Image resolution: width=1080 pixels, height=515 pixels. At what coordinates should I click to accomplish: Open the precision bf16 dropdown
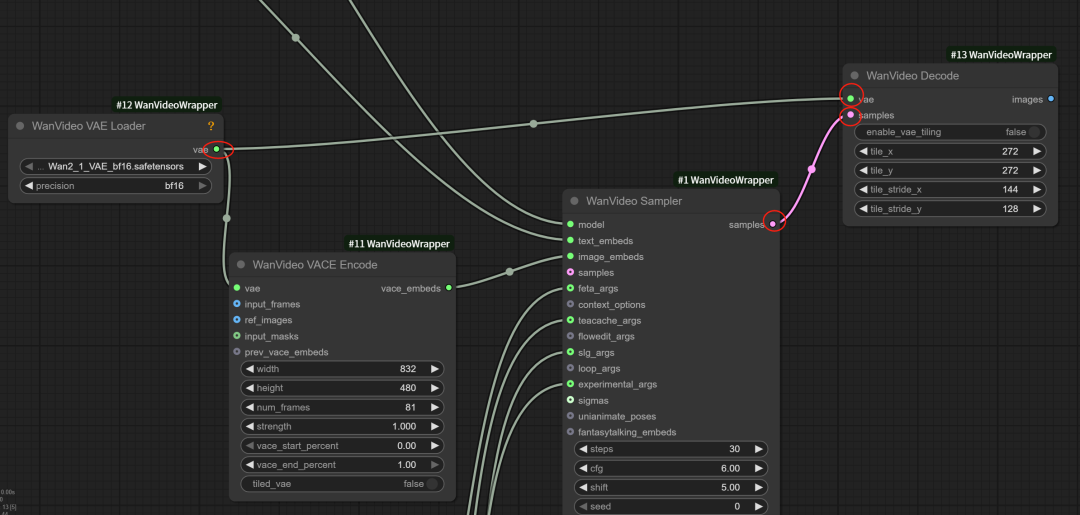coord(115,185)
